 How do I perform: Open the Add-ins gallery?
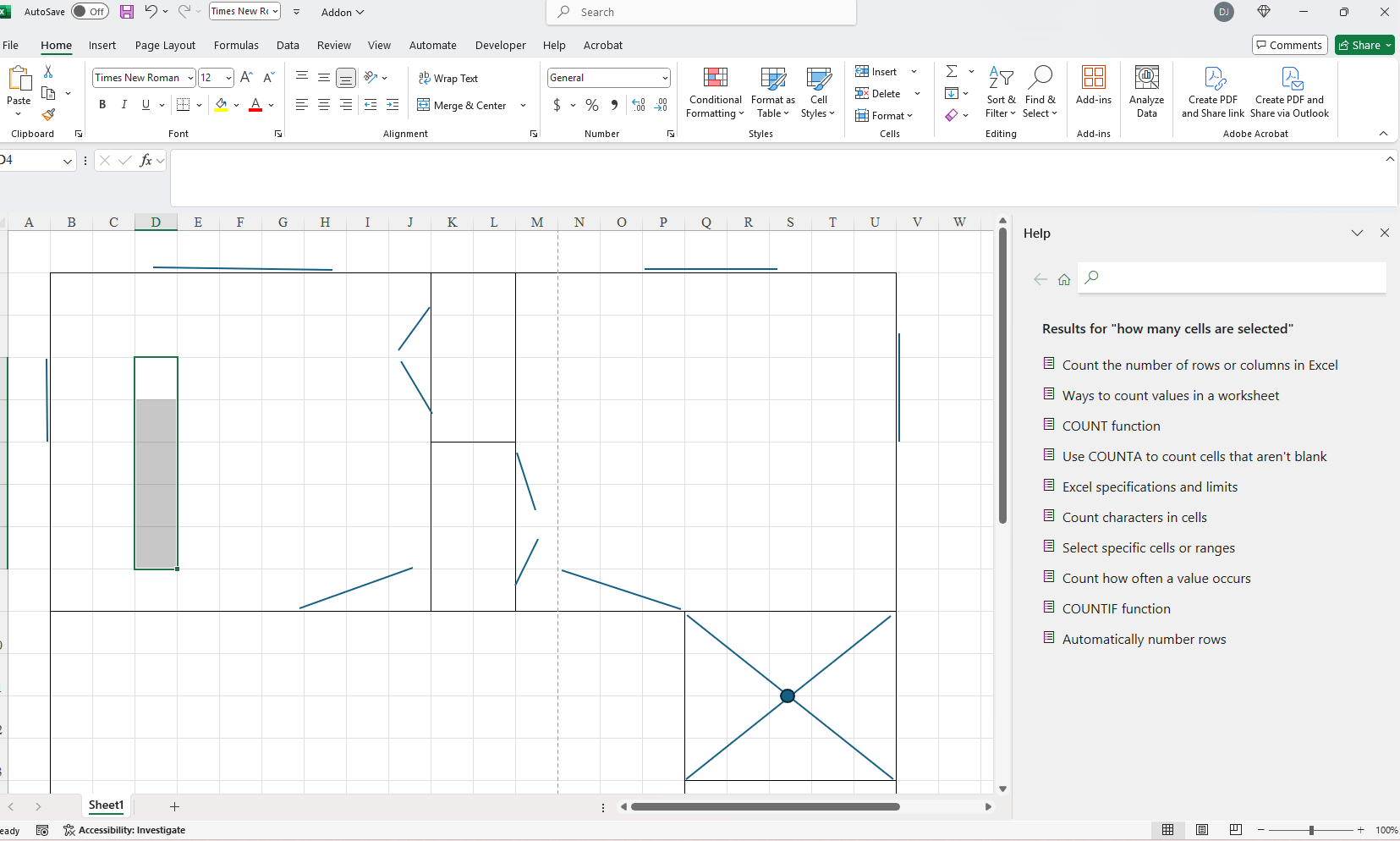tap(1094, 86)
